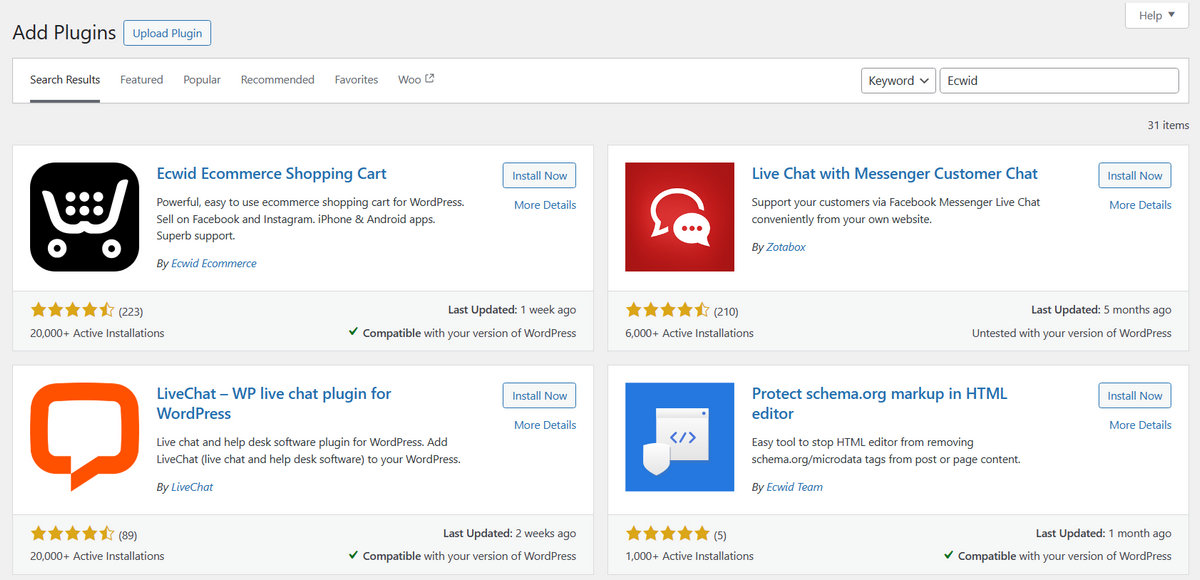Click 'Last Updated: 1 month ago' text
This screenshot has width=1200, height=580.
[x=1103, y=533]
